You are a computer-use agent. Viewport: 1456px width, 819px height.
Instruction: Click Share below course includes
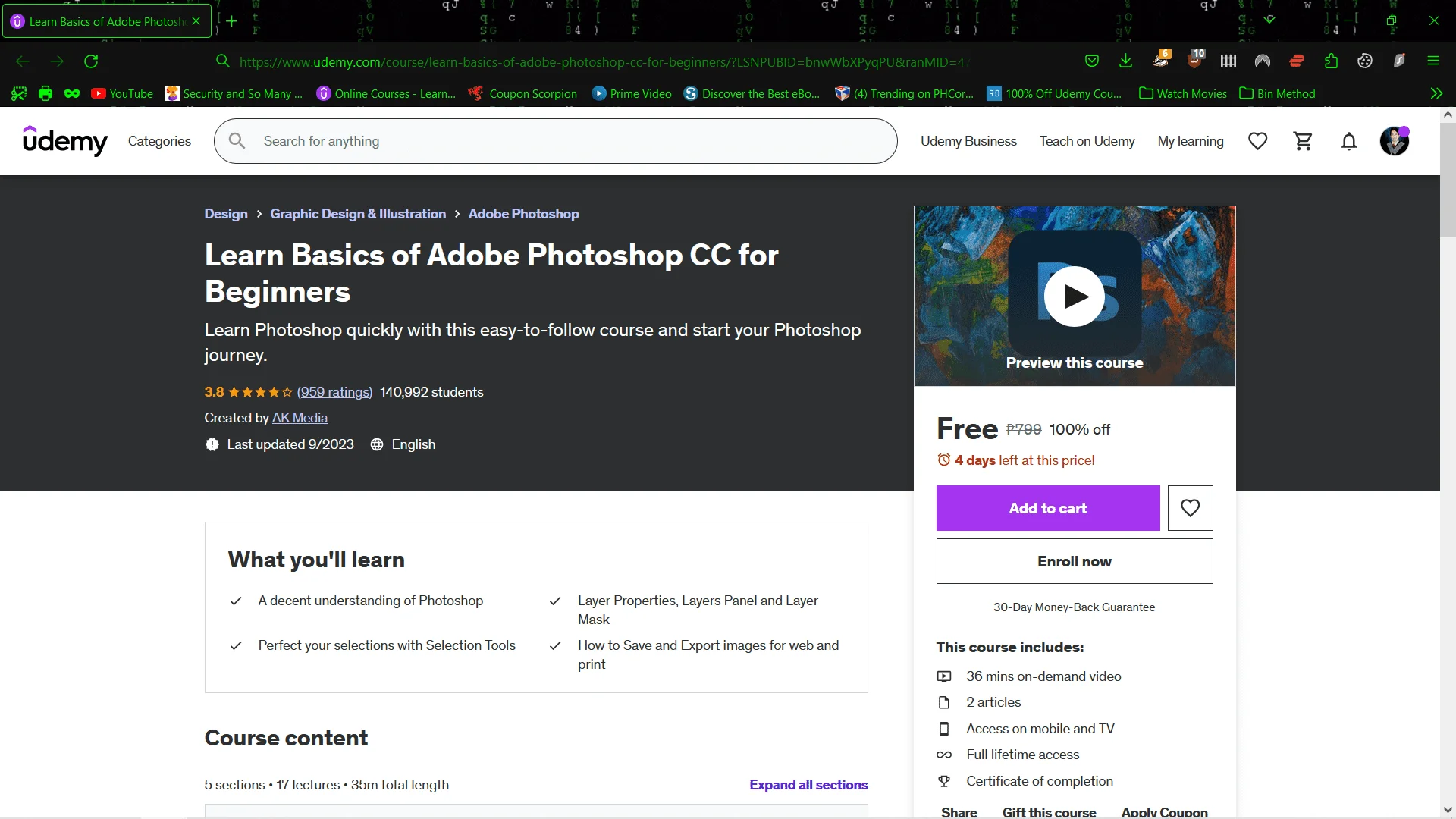pos(959,812)
